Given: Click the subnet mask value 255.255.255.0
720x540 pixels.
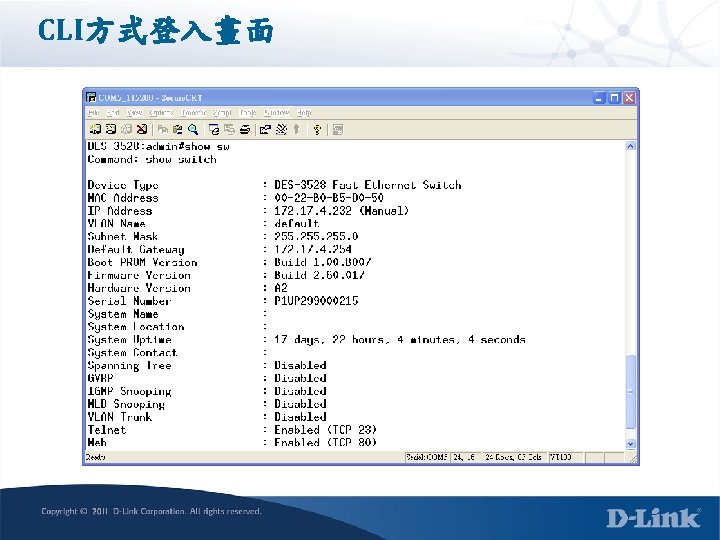Looking at the screenshot, I should [x=316, y=236].
